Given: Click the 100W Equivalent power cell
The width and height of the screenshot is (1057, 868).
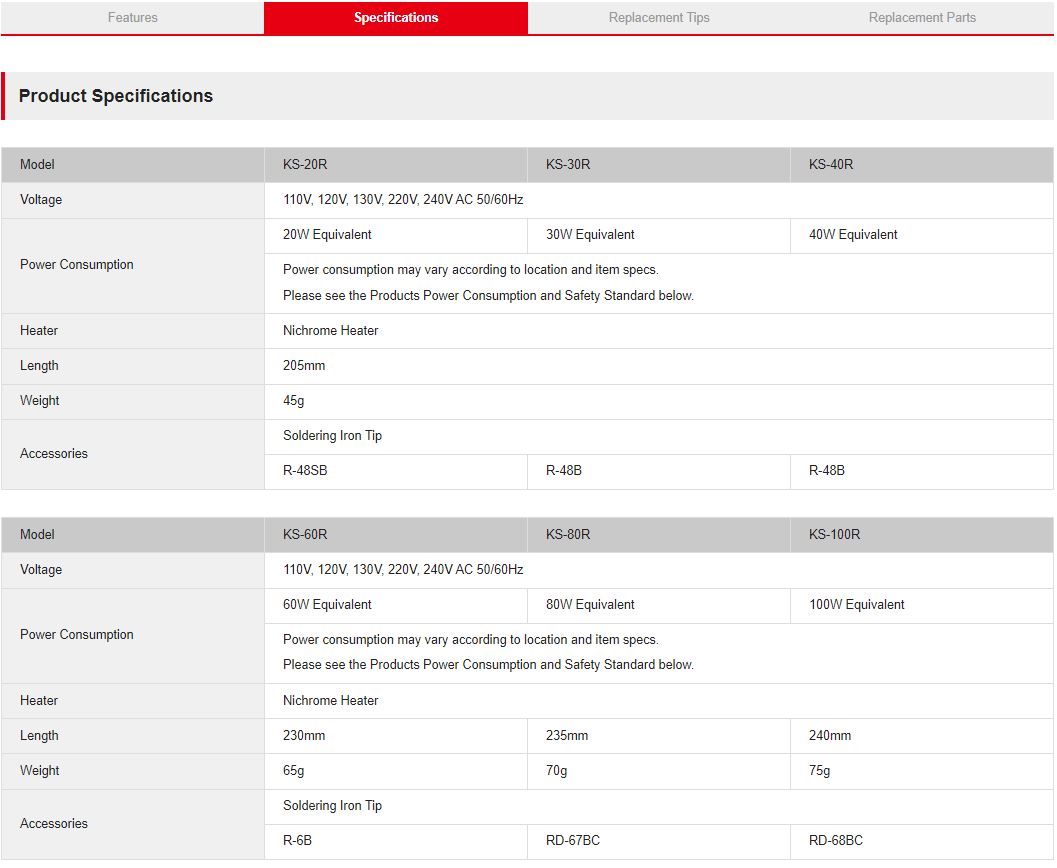Looking at the screenshot, I should pyautogui.click(x=856, y=605).
